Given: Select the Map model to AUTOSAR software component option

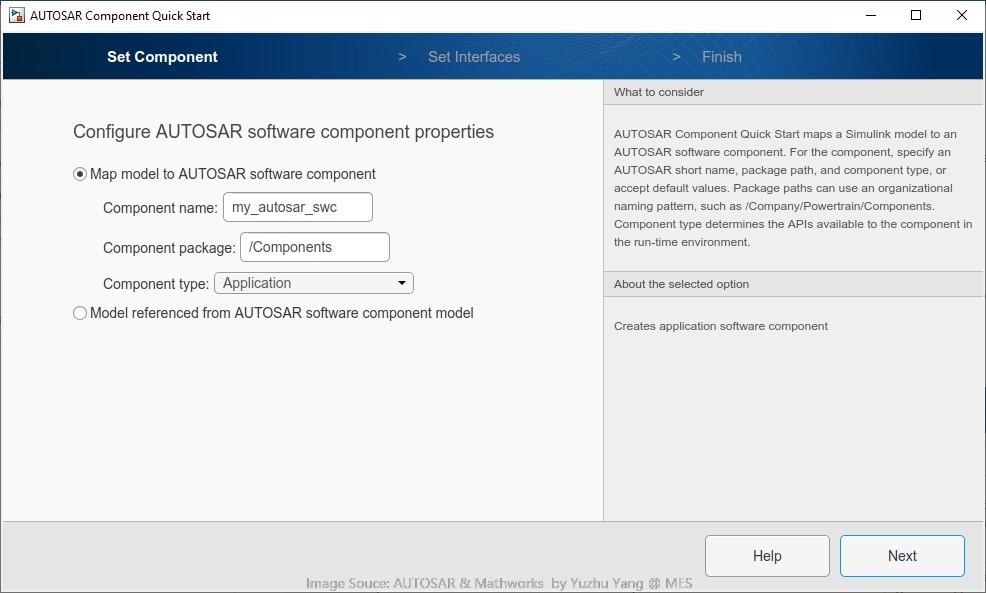Looking at the screenshot, I should [x=79, y=173].
